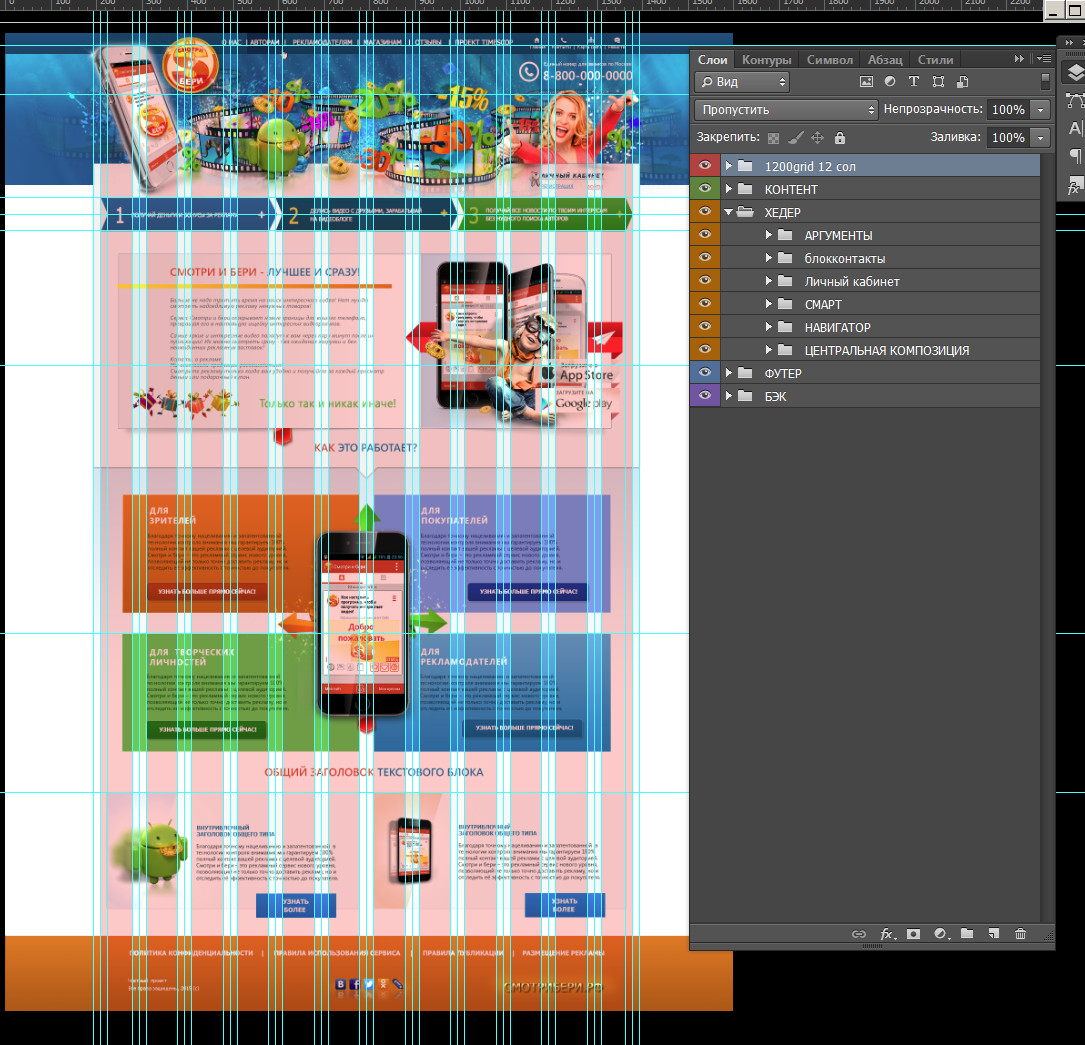The height and width of the screenshot is (1045, 1085).
Task: Click the pixel layer filter icon
Action: pyautogui.click(x=866, y=82)
